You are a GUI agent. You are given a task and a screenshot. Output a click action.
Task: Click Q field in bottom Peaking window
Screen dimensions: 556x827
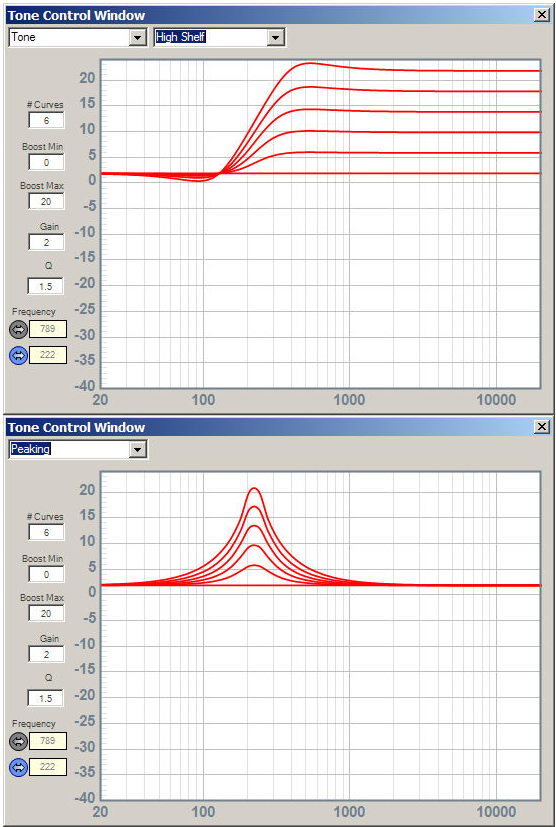[x=45, y=698]
